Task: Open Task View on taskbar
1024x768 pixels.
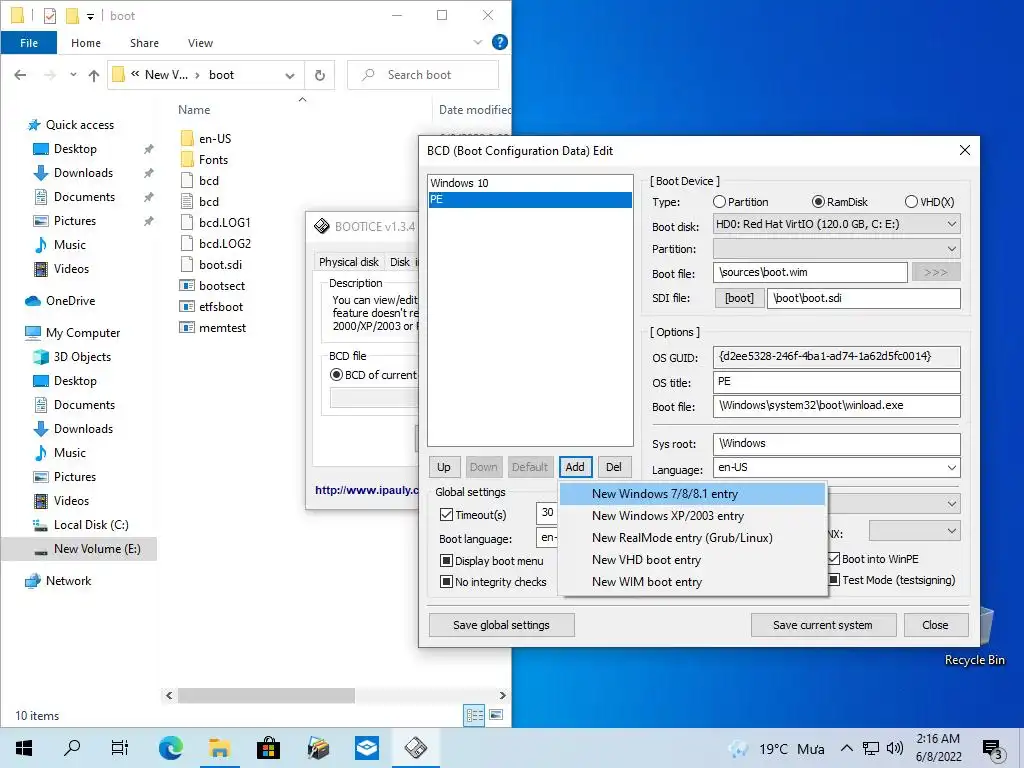Action: pos(120,748)
